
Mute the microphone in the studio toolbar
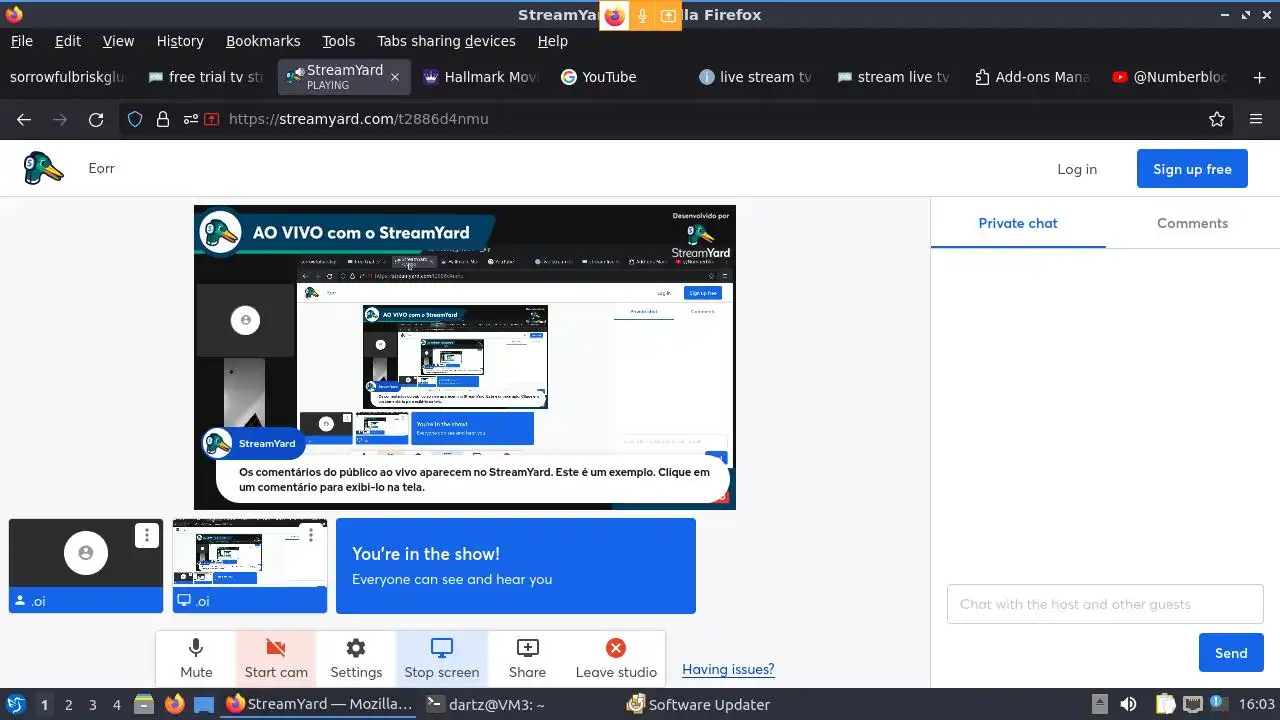click(196, 658)
